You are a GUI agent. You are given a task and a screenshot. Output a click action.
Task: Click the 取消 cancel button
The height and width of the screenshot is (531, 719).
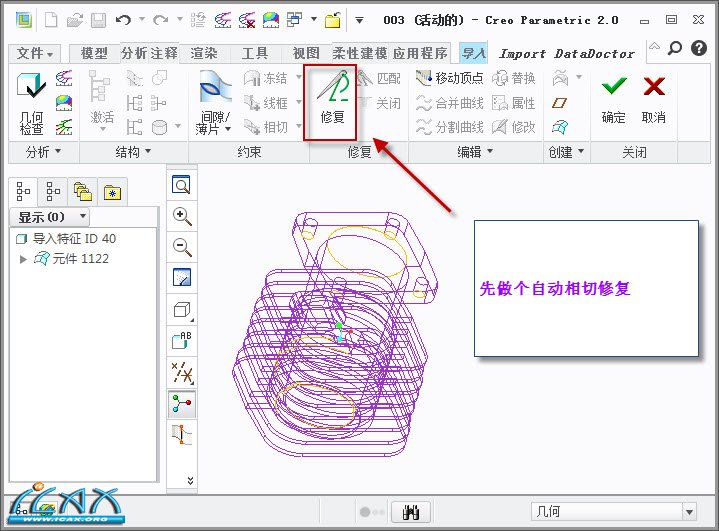pyautogui.click(x=654, y=101)
